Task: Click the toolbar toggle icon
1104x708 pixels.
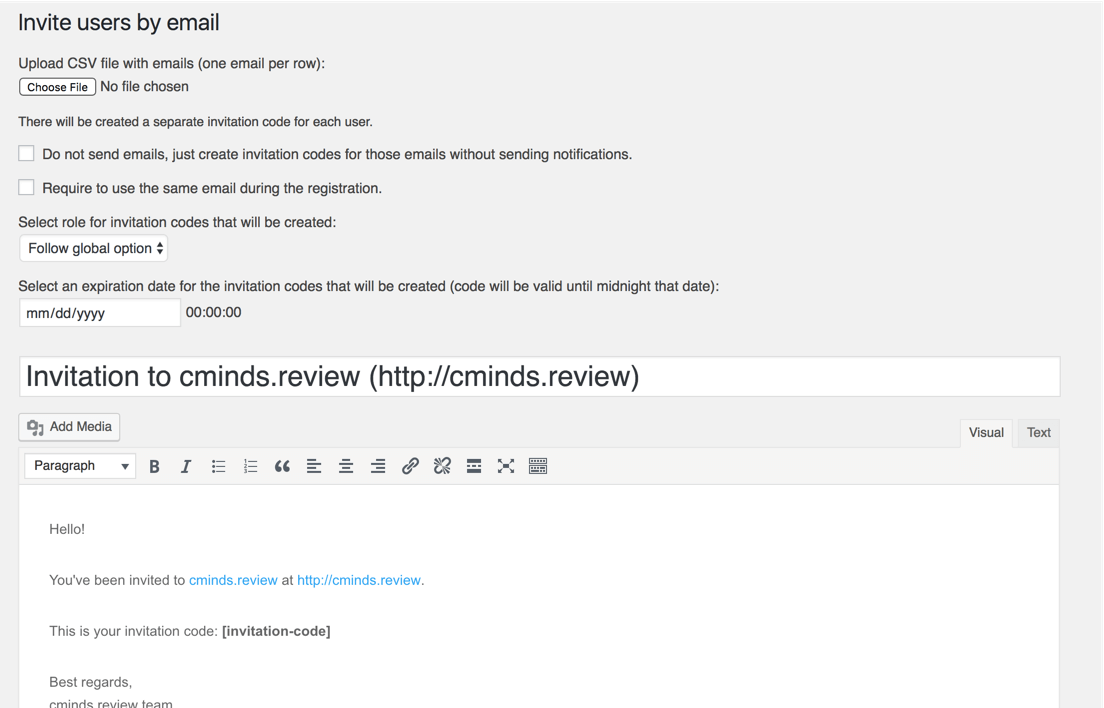Action: coord(538,466)
